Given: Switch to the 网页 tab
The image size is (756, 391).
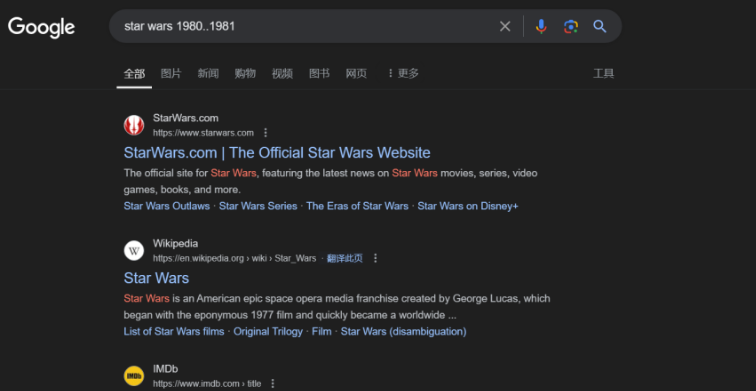Looking at the screenshot, I should [x=356, y=74].
